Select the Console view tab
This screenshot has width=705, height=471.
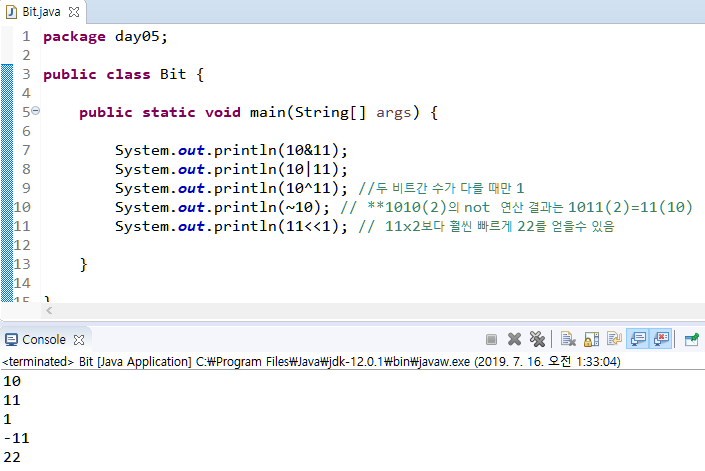pos(44,339)
